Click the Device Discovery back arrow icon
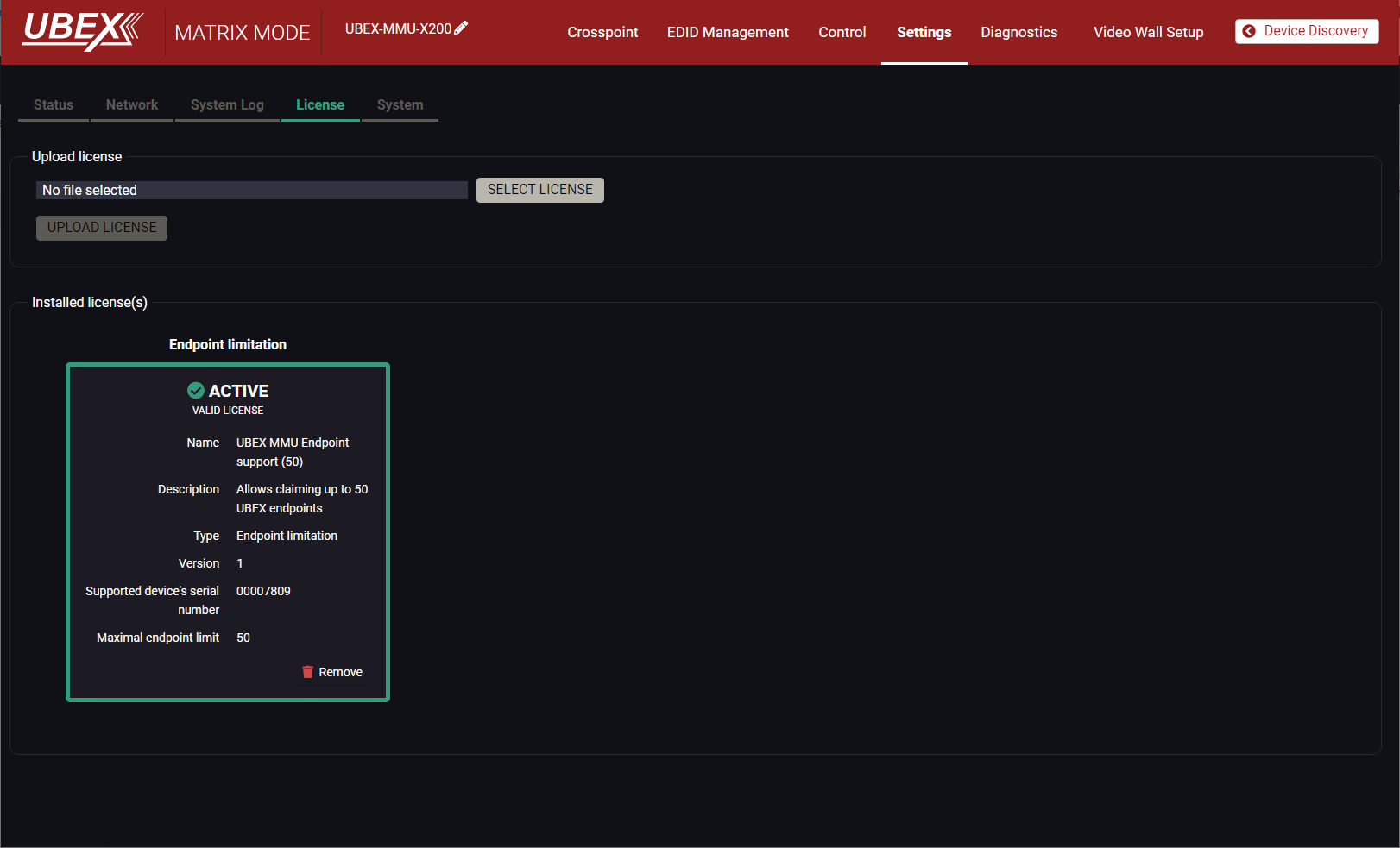The height and width of the screenshot is (848, 1400). click(1248, 31)
